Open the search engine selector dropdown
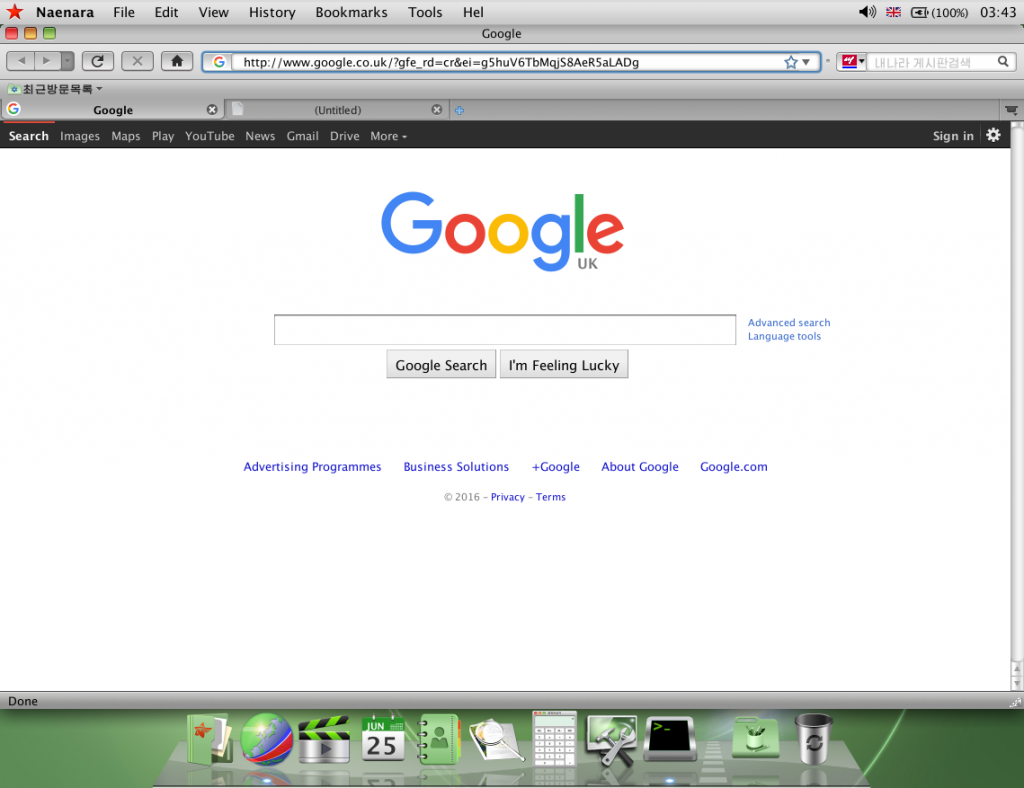Screen dimensions: 1024x788 pos(852,62)
